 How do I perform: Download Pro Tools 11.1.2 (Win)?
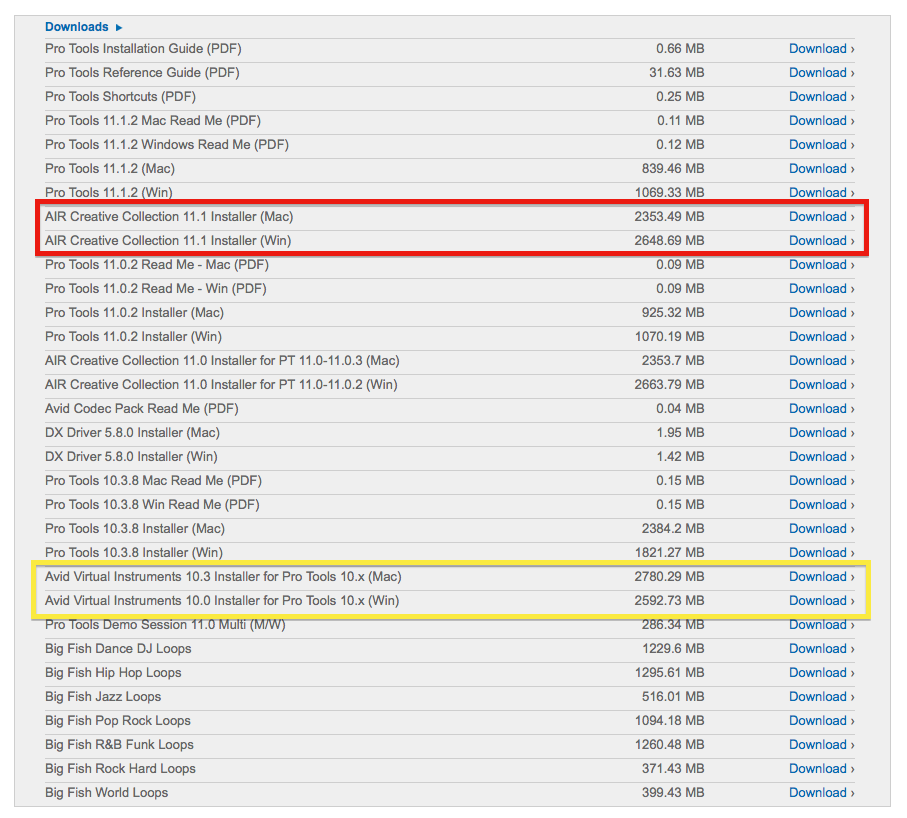(821, 193)
